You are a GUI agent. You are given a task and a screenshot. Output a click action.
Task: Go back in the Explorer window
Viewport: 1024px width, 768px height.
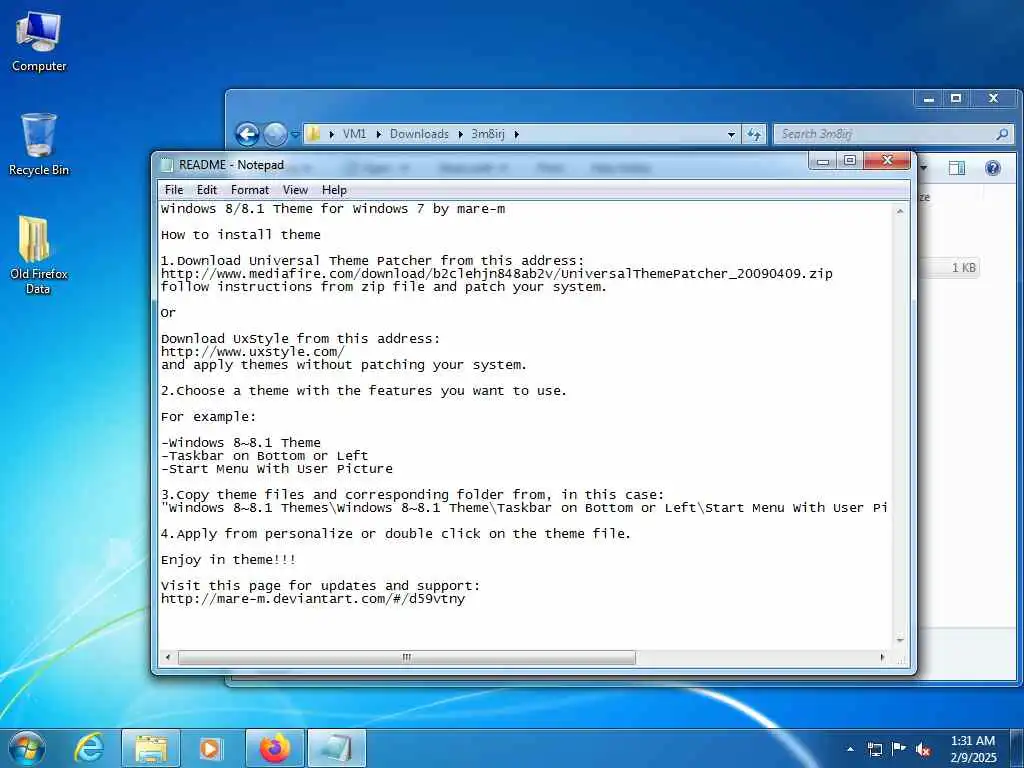click(248, 135)
